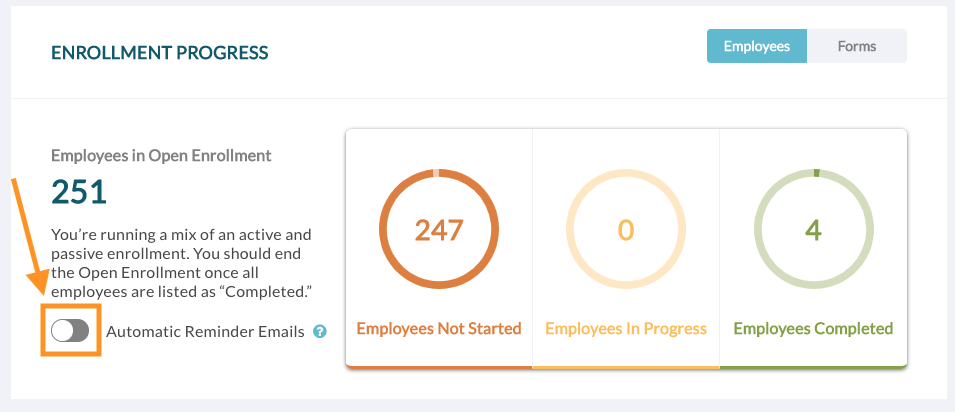The image size is (955, 412).
Task: Click the active and passive enrollment description text
Action: point(181,263)
